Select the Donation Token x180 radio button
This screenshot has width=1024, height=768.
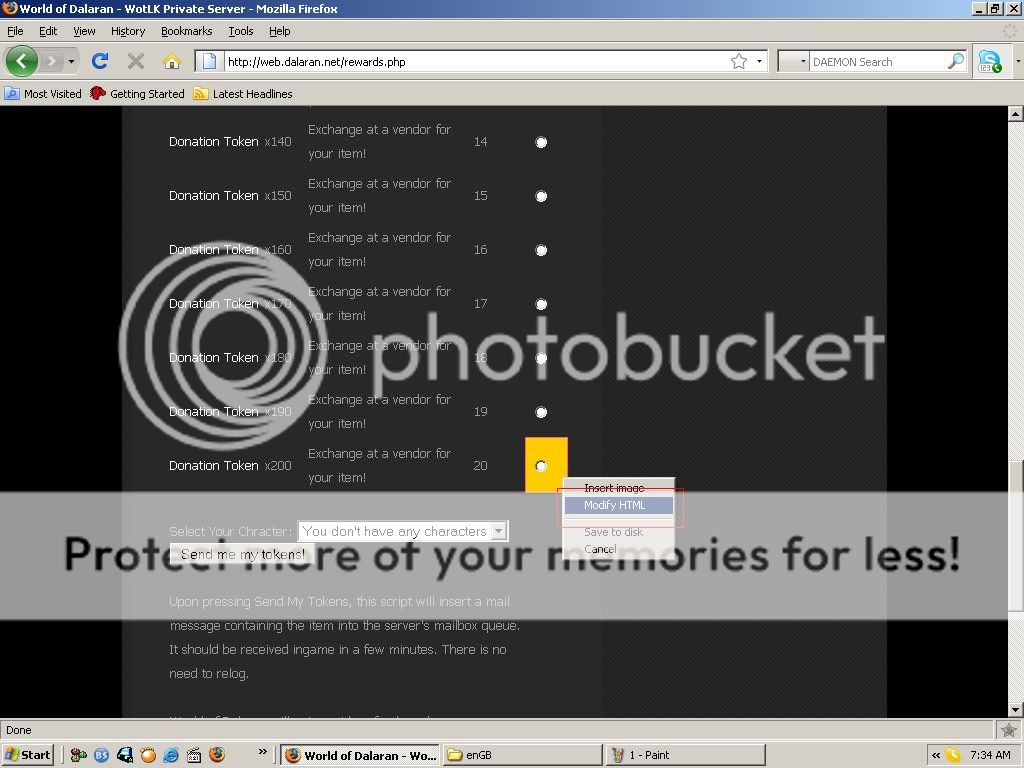541,358
